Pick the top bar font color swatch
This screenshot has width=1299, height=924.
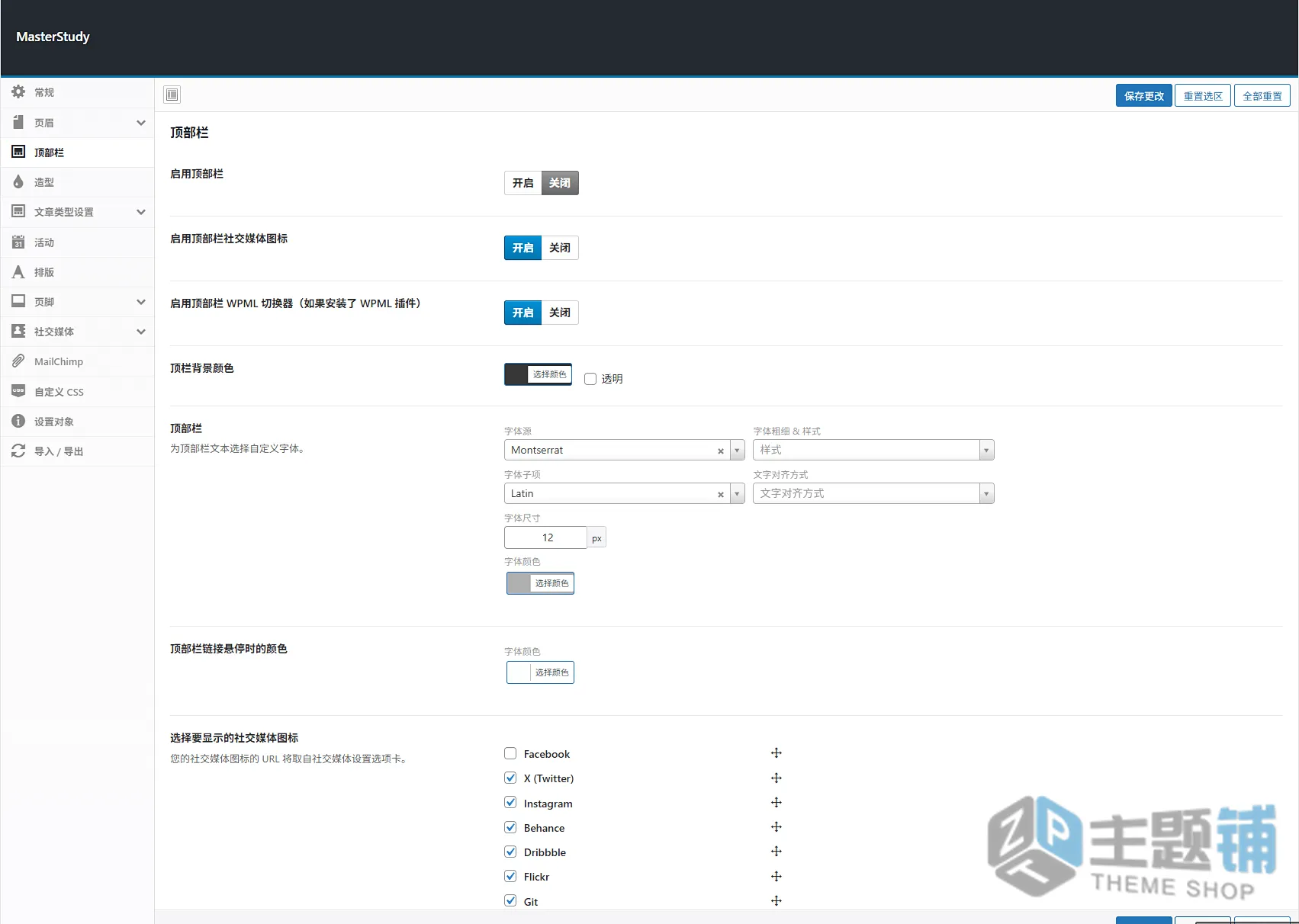540,583
